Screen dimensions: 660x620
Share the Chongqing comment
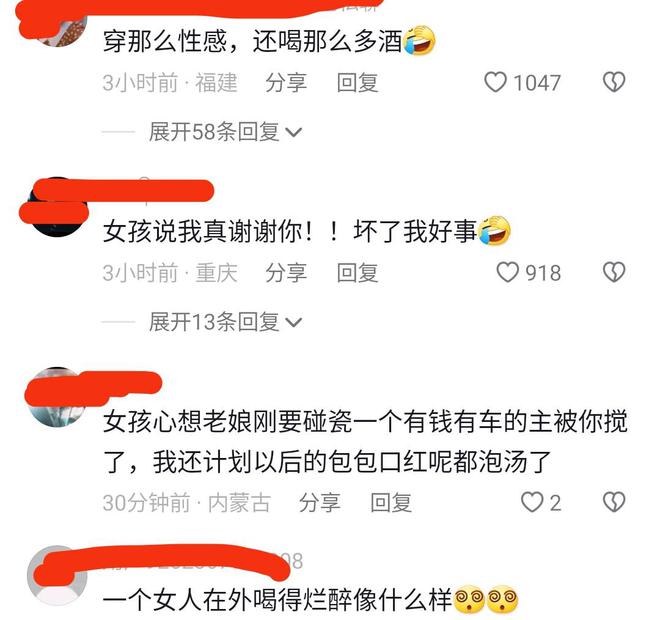pos(286,273)
